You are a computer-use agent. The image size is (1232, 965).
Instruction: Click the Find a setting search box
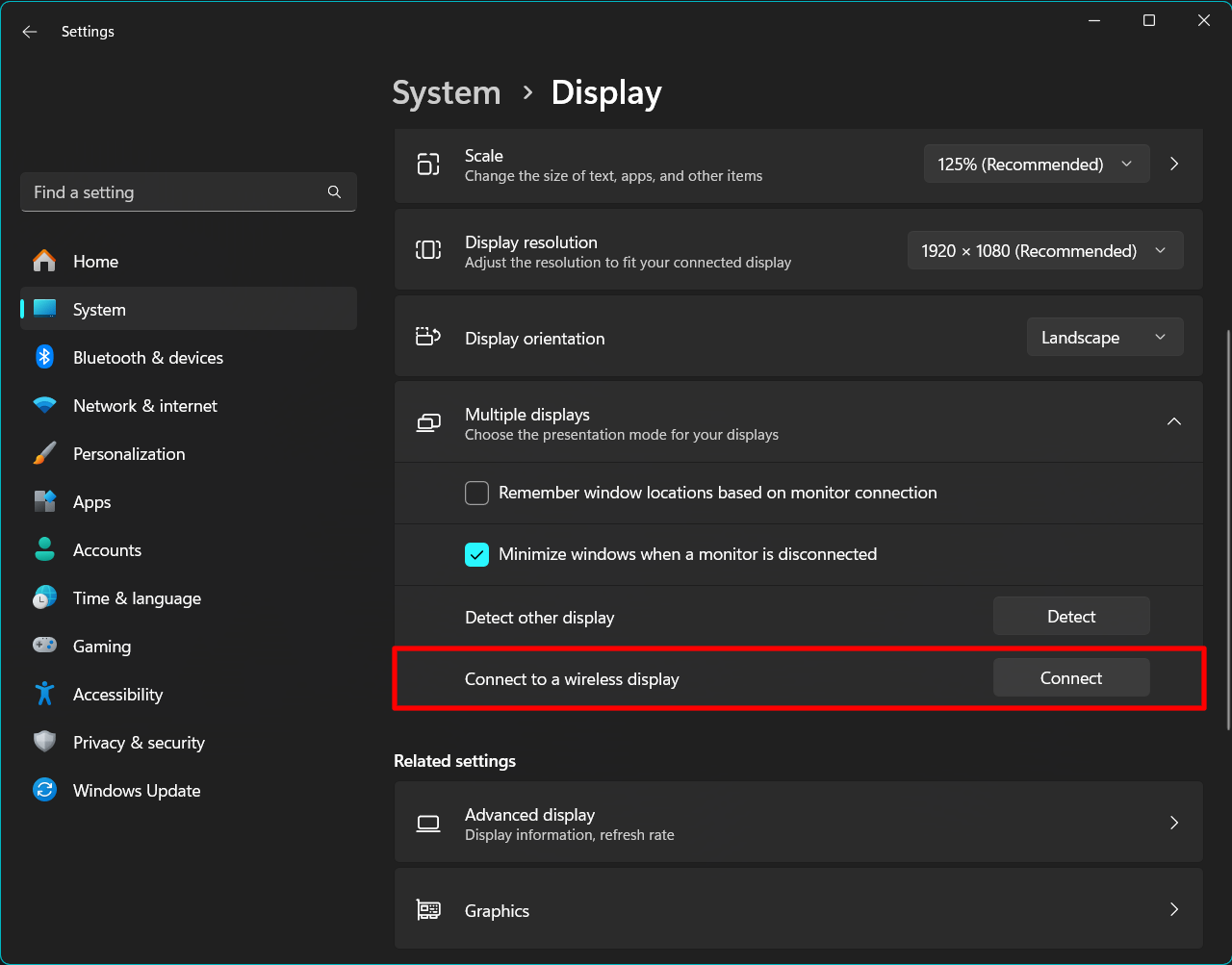point(189,191)
